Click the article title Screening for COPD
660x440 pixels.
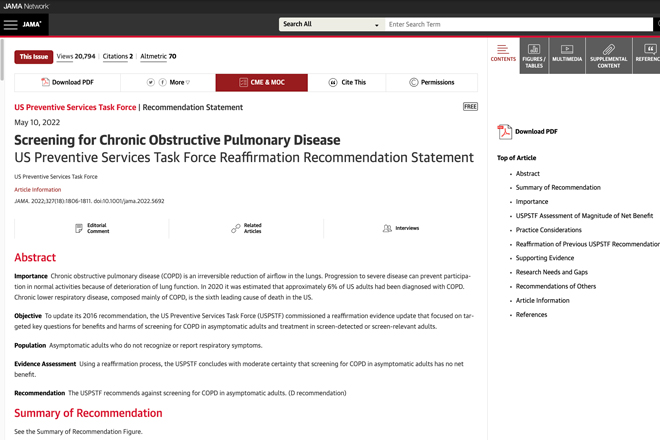[177, 140]
